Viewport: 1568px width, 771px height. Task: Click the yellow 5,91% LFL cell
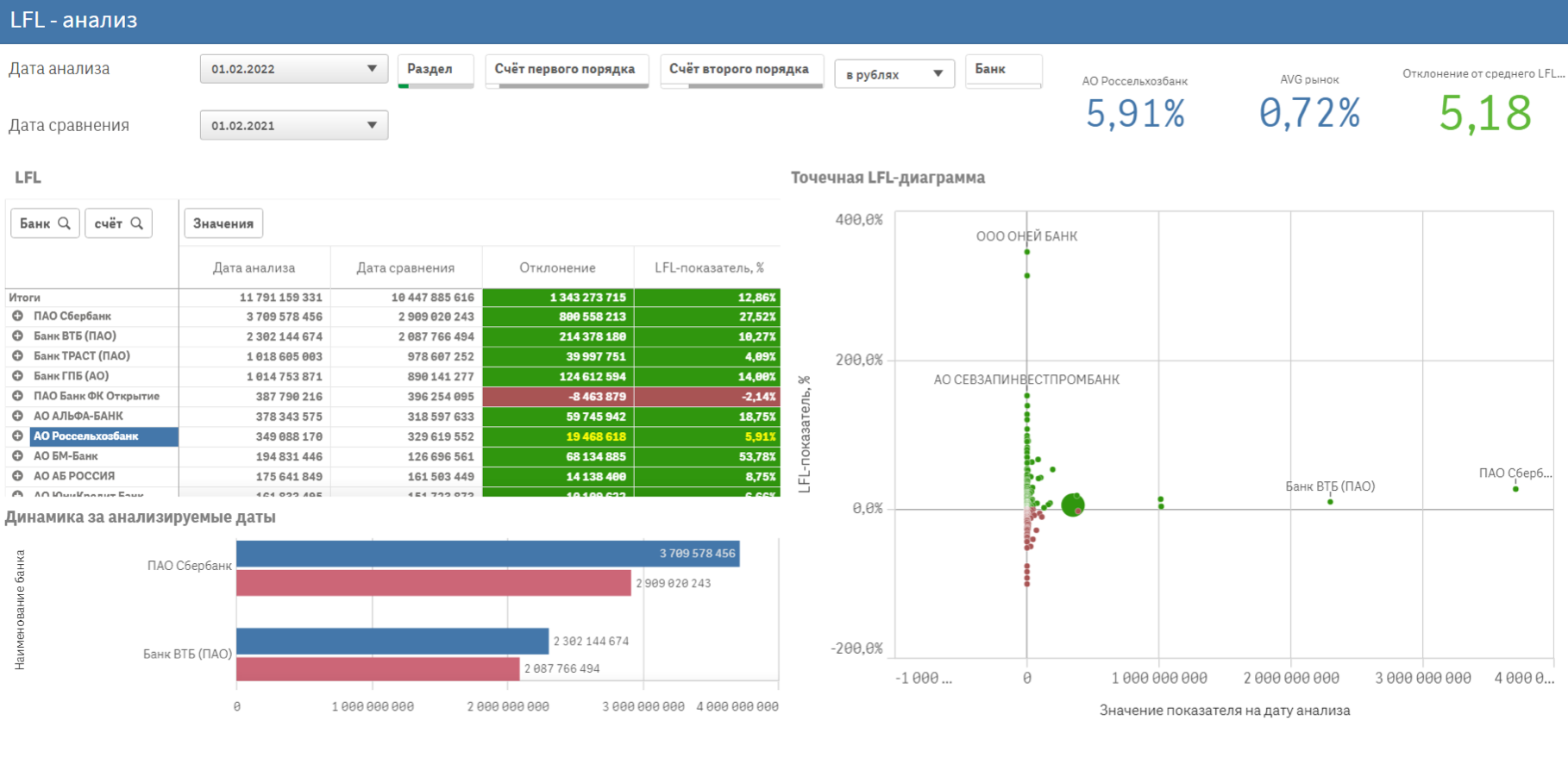(707, 436)
